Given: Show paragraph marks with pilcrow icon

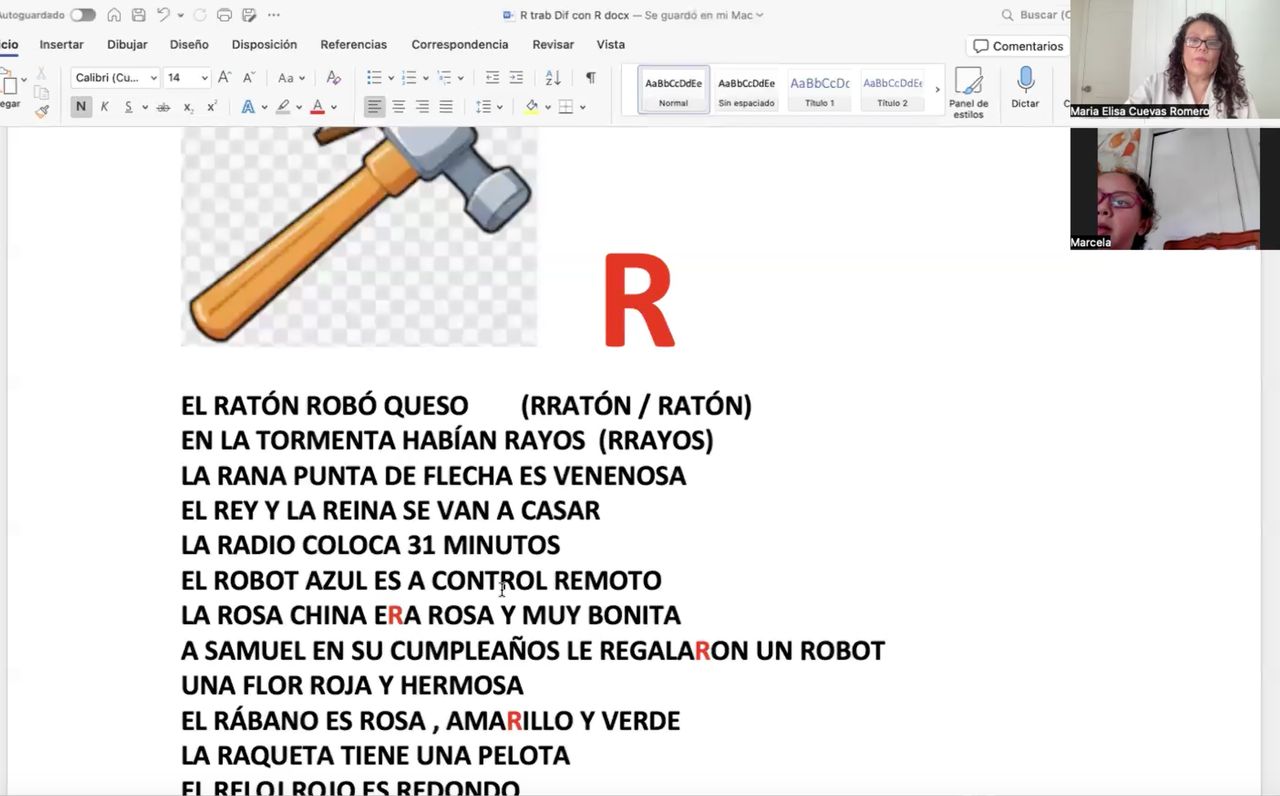Looking at the screenshot, I should tap(590, 78).
